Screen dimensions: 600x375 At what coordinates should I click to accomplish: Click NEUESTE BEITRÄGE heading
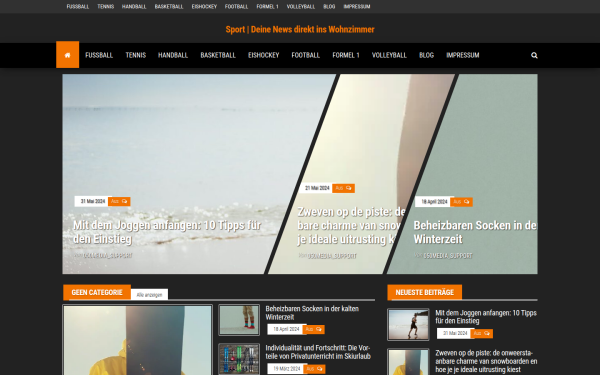[x=424, y=292]
